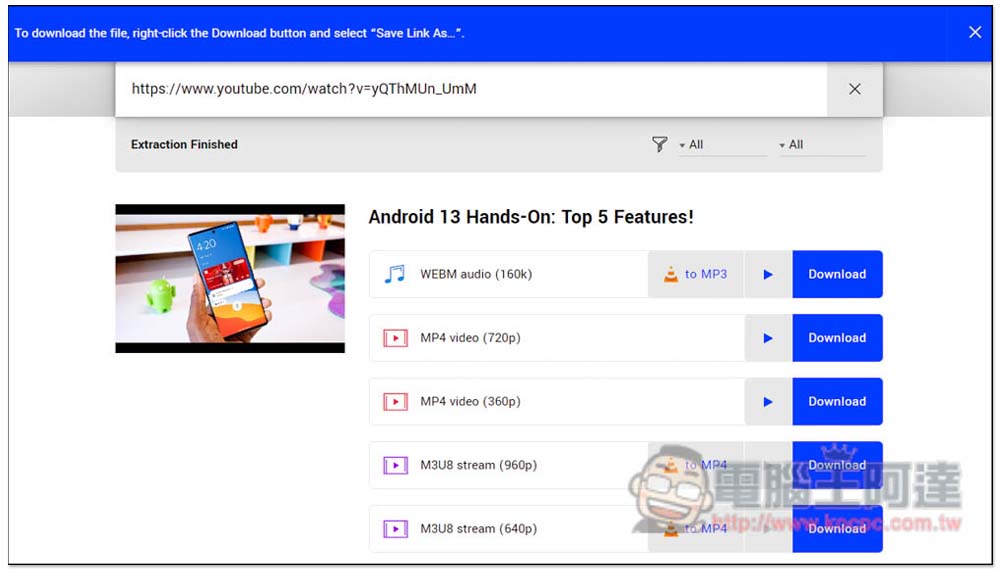The height and width of the screenshot is (571, 1000).
Task: Play preview of MP4 video (720p)
Action: 768,338
